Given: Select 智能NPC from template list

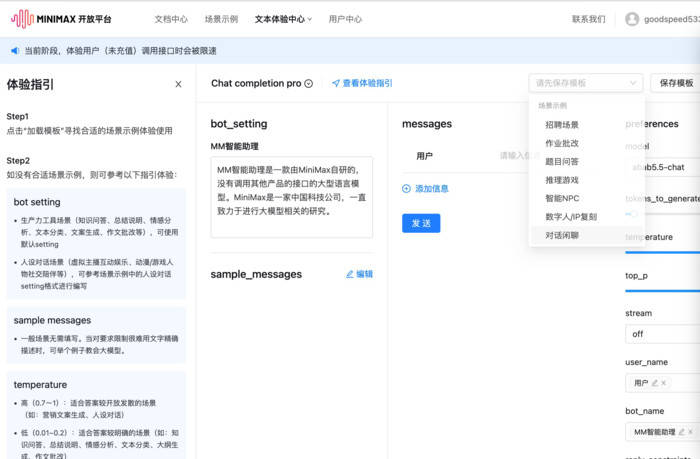Looking at the screenshot, I should click(x=587, y=198).
